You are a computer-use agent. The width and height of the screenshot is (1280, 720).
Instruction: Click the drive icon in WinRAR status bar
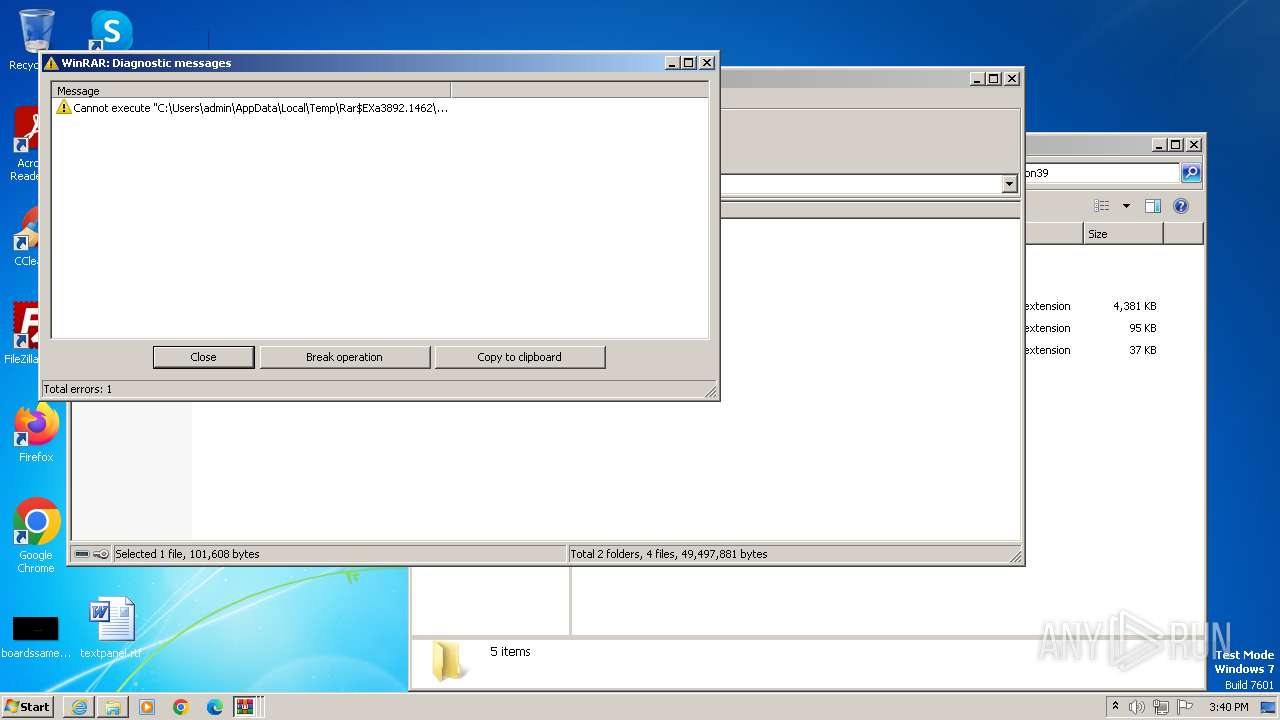click(x=82, y=554)
